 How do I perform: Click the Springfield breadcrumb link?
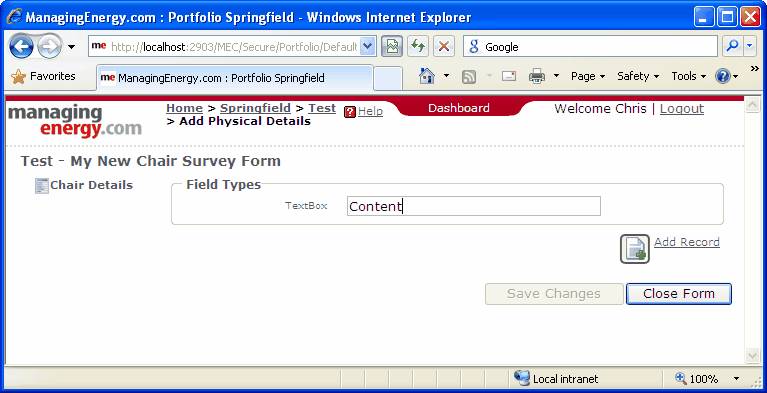point(255,108)
